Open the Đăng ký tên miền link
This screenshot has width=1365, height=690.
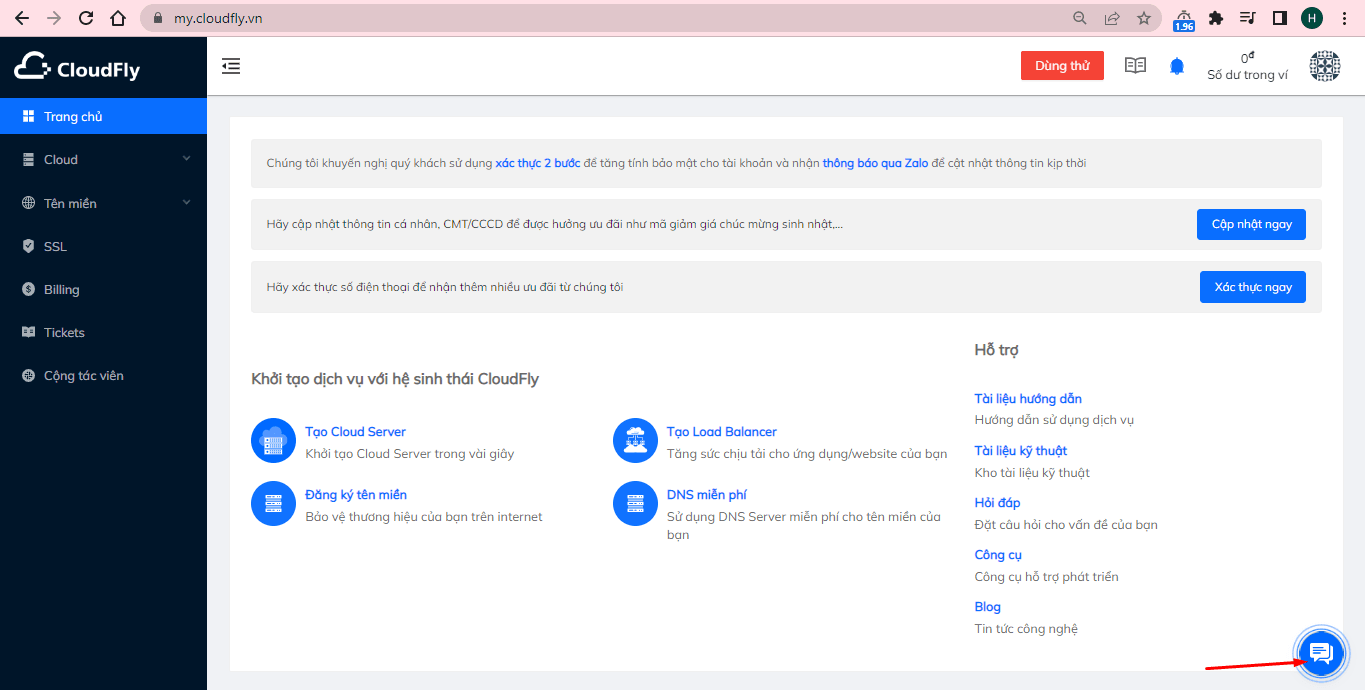point(356,495)
